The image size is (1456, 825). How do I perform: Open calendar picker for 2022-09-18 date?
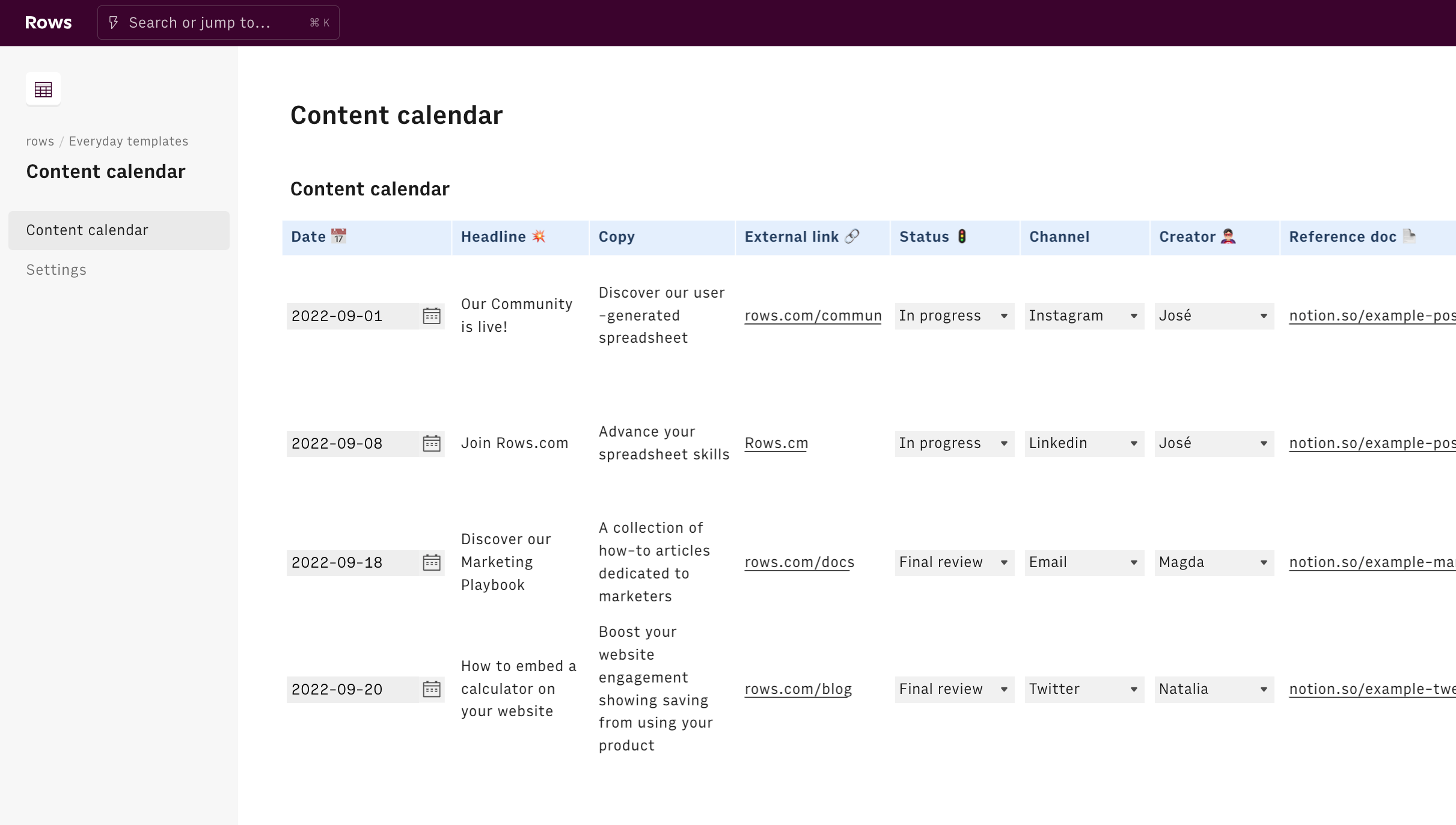431,562
